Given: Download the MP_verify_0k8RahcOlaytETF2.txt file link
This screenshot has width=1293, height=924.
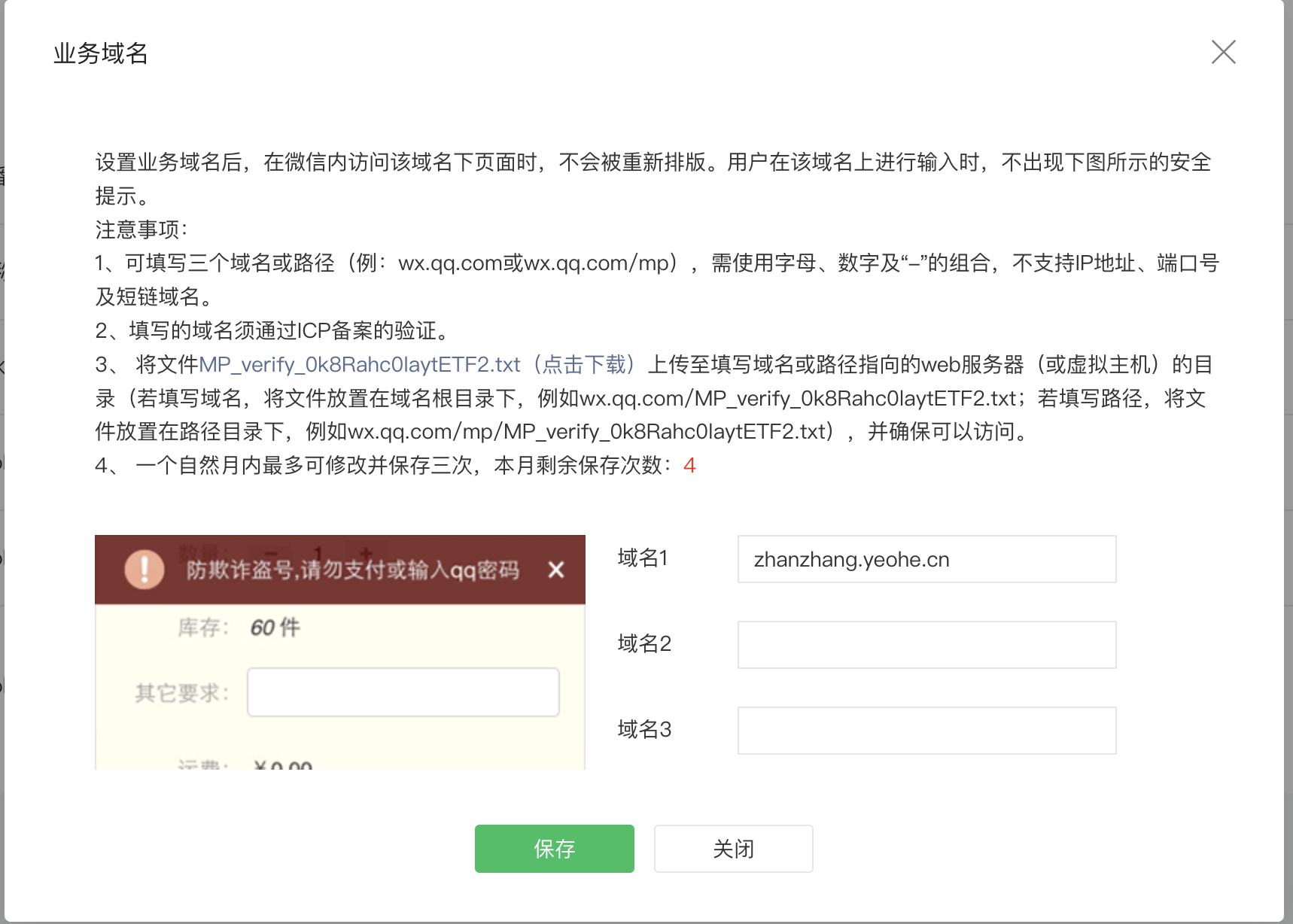Looking at the screenshot, I should click(418, 365).
